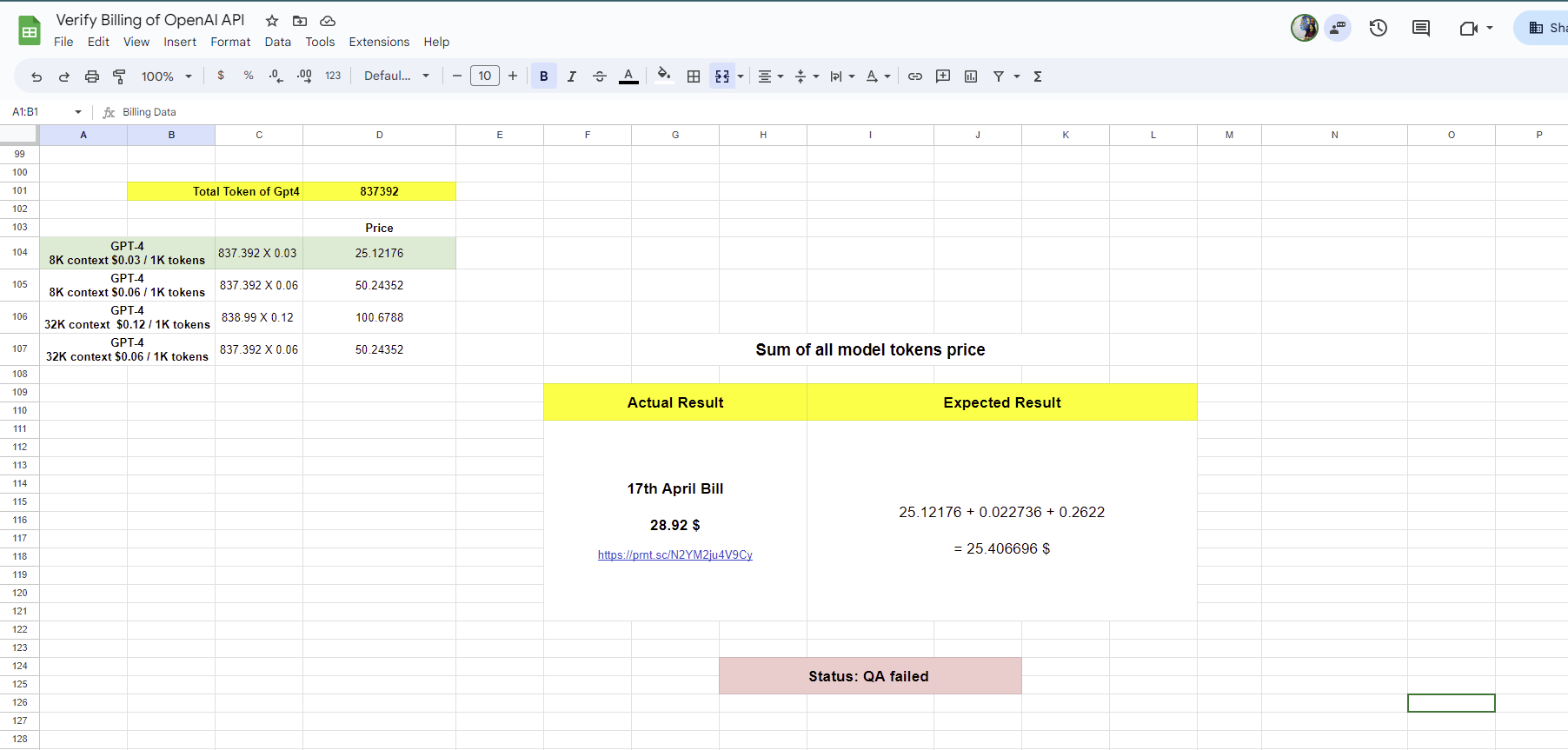Click the Format as currency button
This screenshot has height=750, width=1568.
(221, 76)
